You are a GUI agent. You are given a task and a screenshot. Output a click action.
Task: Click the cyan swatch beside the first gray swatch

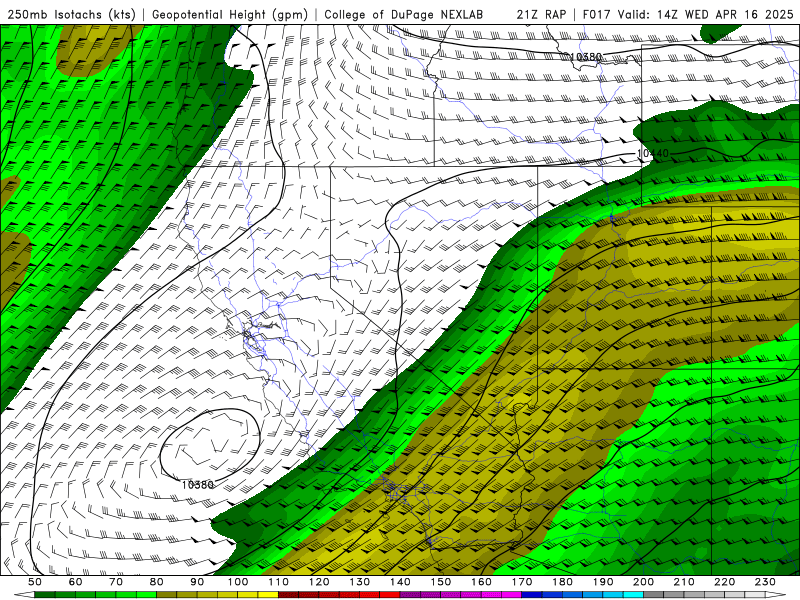coord(633,594)
